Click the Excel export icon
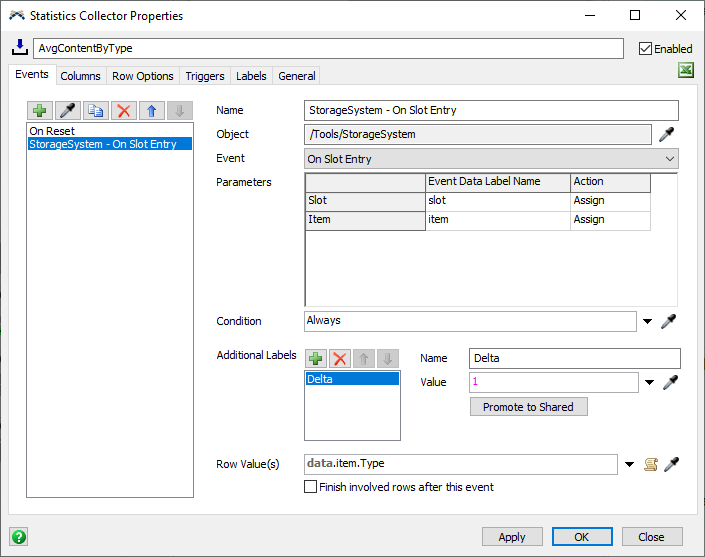 click(x=686, y=70)
